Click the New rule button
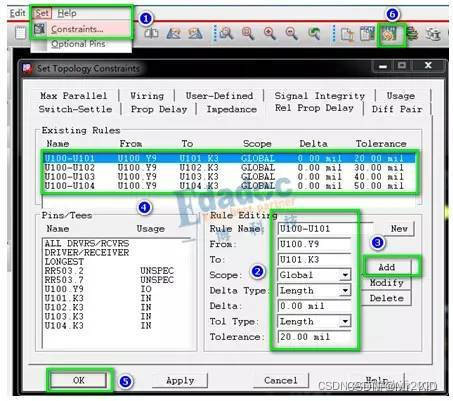The width and height of the screenshot is (453, 401). pos(399,229)
